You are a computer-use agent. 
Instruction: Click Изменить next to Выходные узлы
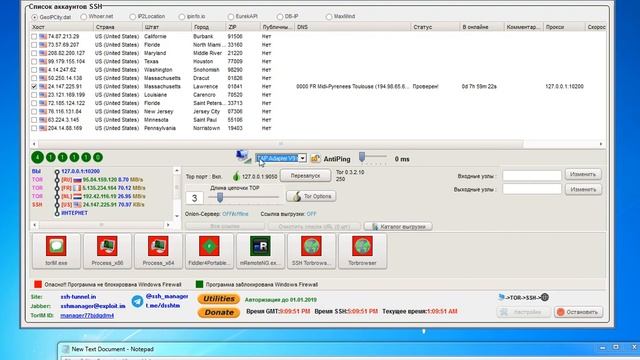(583, 189)
